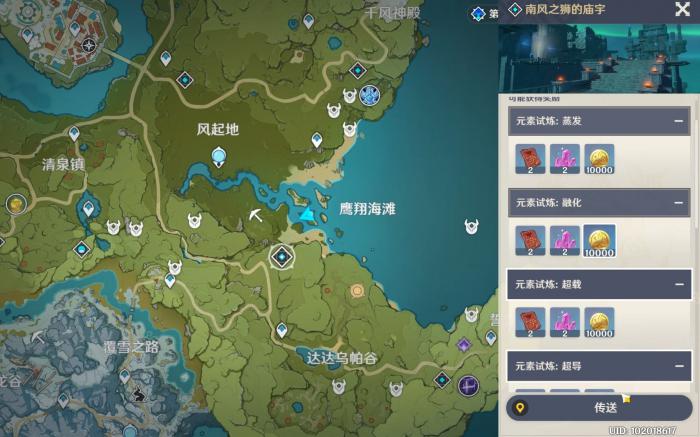Click the domain preview image thumbnail

point(599,58)
